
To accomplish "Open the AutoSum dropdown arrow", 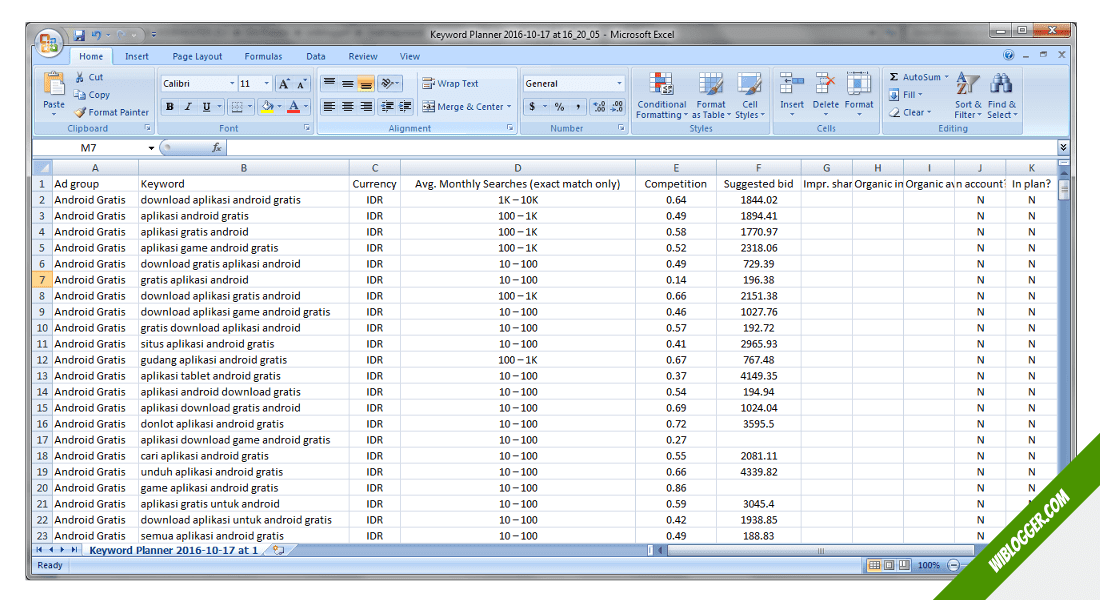I will 946,77.
